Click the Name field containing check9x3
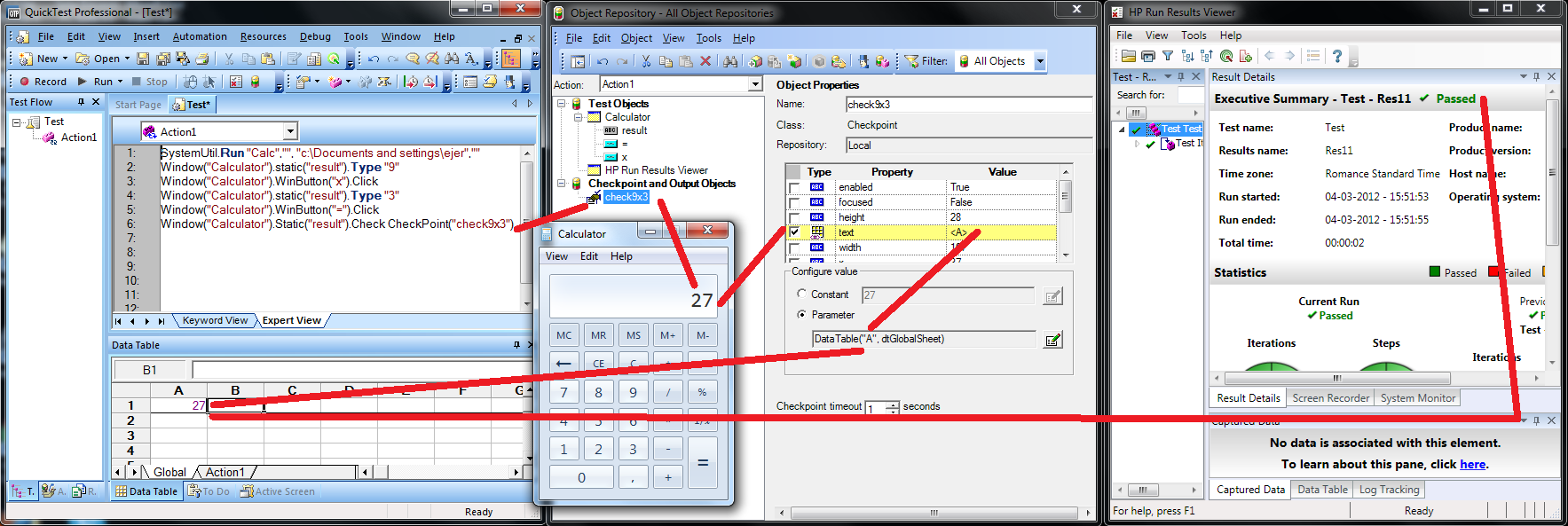Image resolution: width=1568 pixels, height=526 pixels. [x=969, y=105]
